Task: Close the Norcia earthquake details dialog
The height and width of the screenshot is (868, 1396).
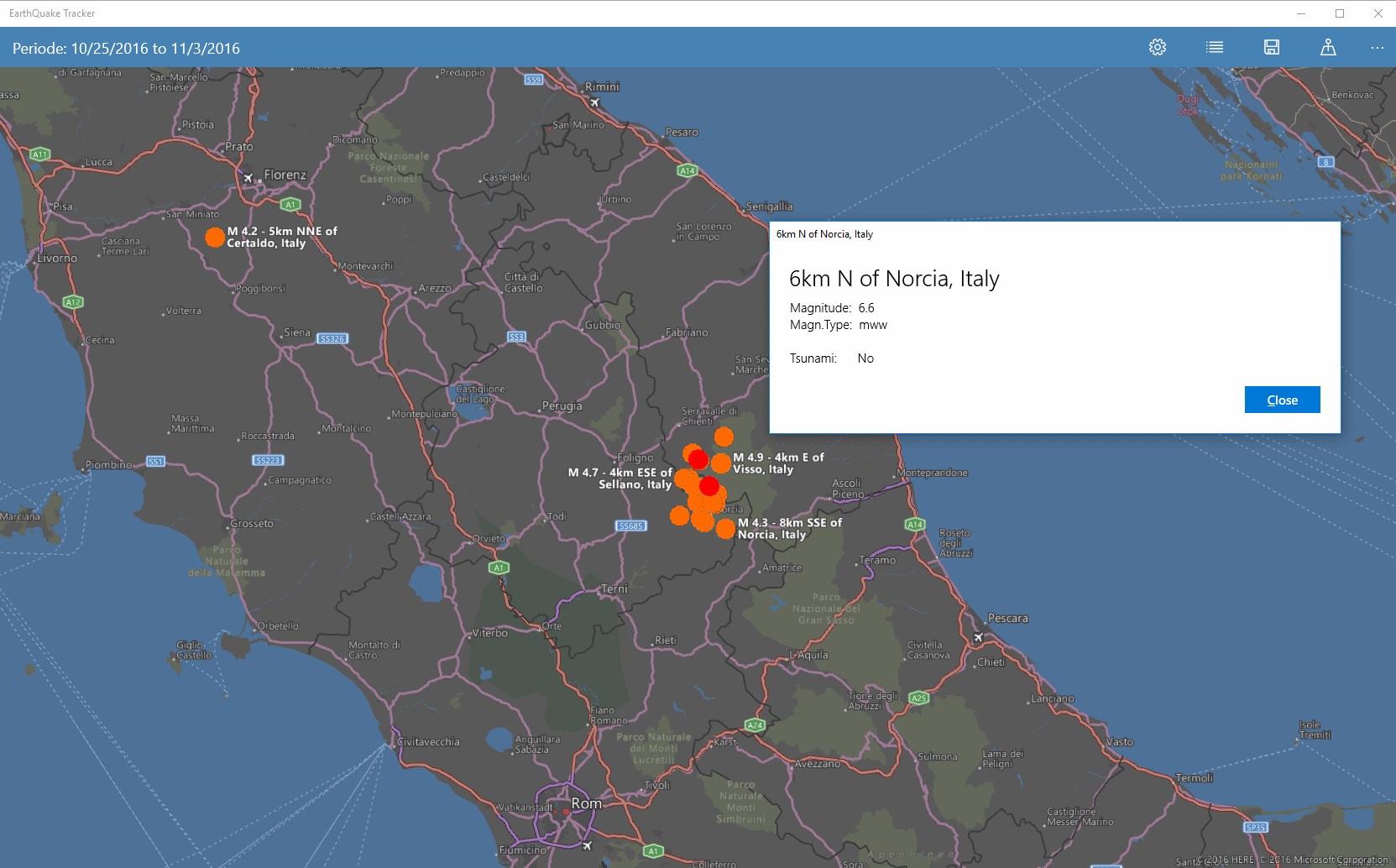Action: tap(1282, 400)
